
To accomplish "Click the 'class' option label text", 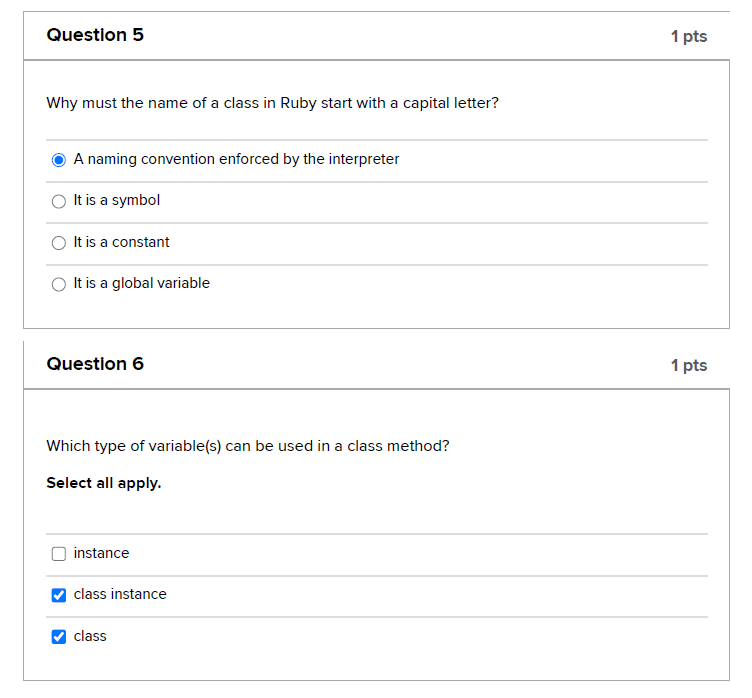I will point(90,636).
